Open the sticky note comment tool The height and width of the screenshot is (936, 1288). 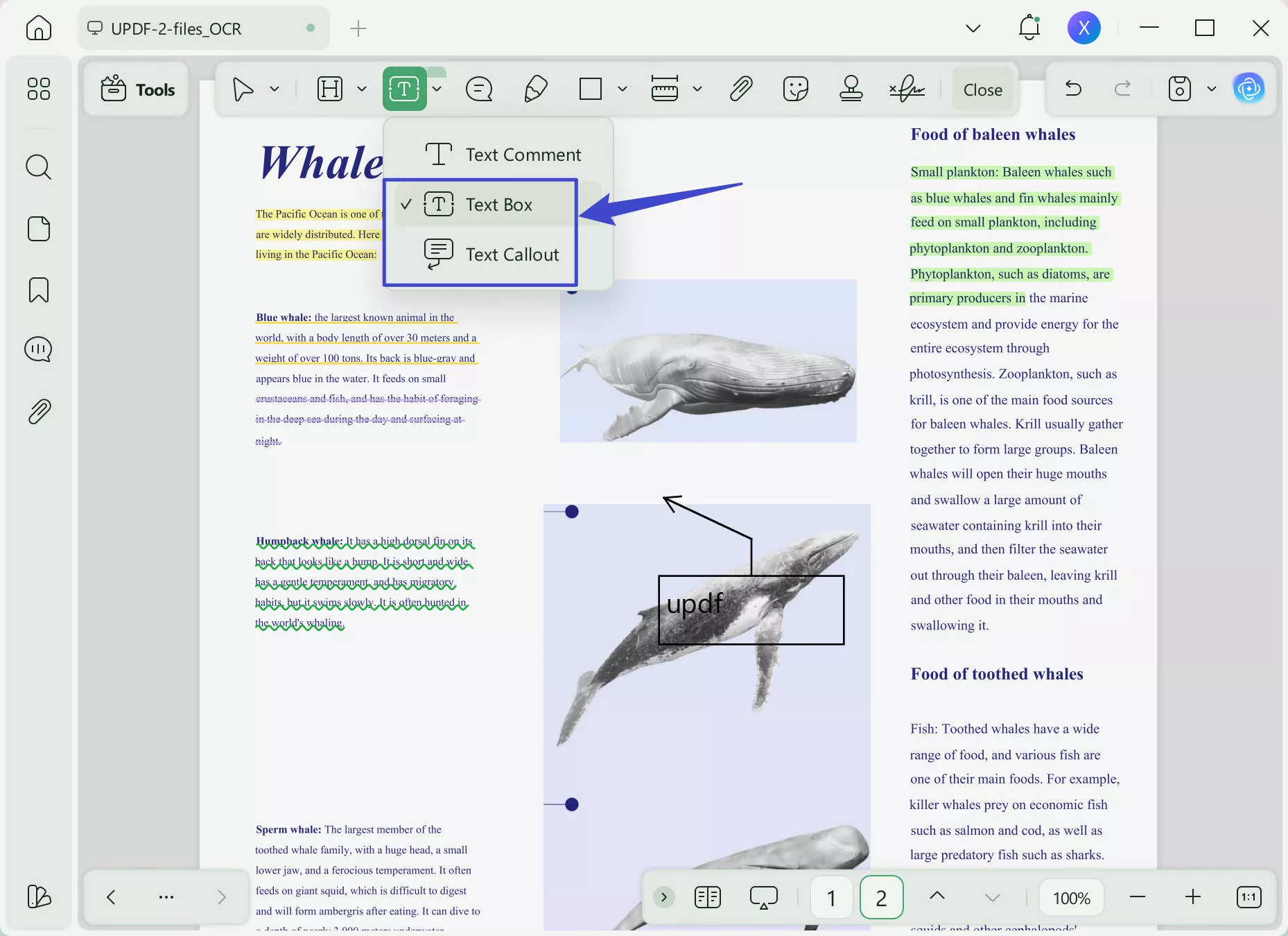point(479,89)
